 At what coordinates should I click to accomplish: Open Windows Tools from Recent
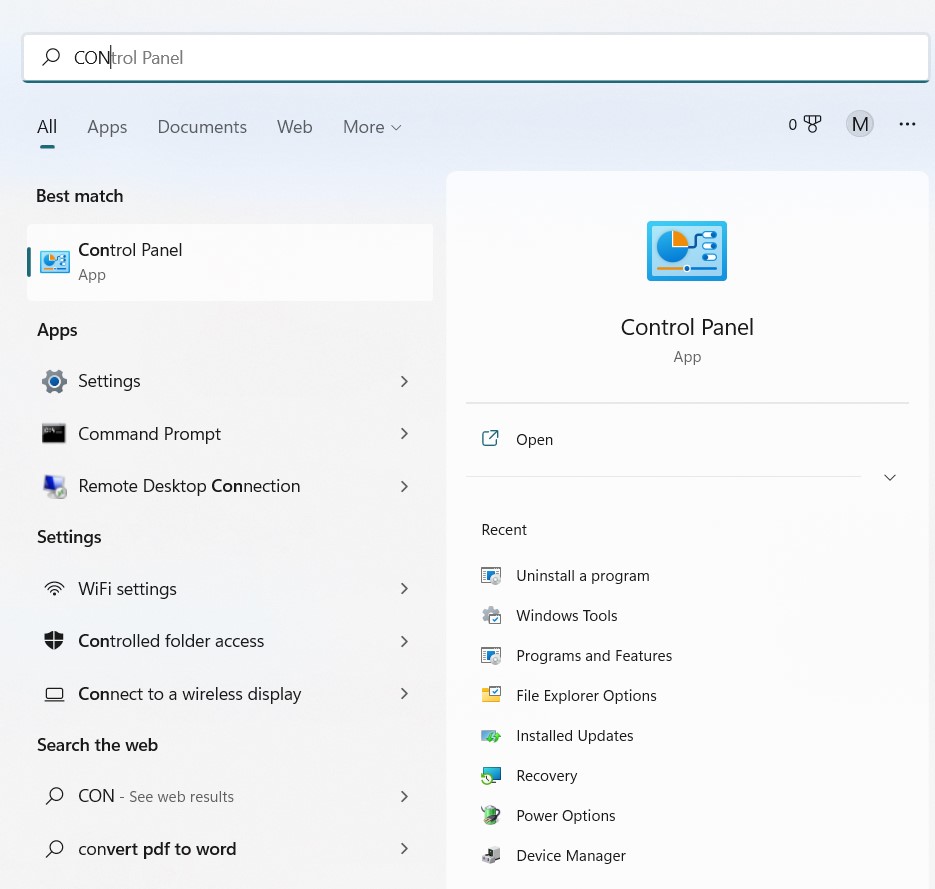coord(566,615)
